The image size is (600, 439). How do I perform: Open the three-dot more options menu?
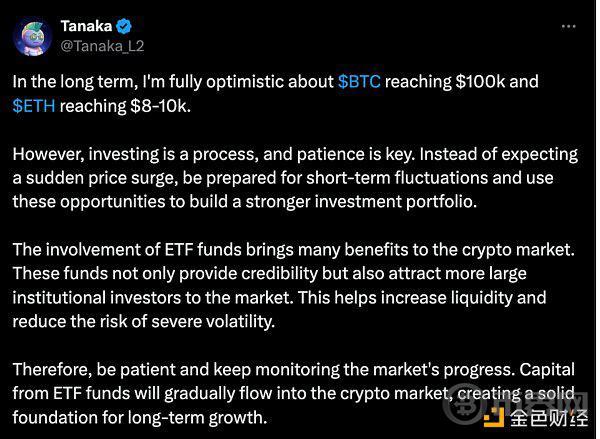[569, 26]
